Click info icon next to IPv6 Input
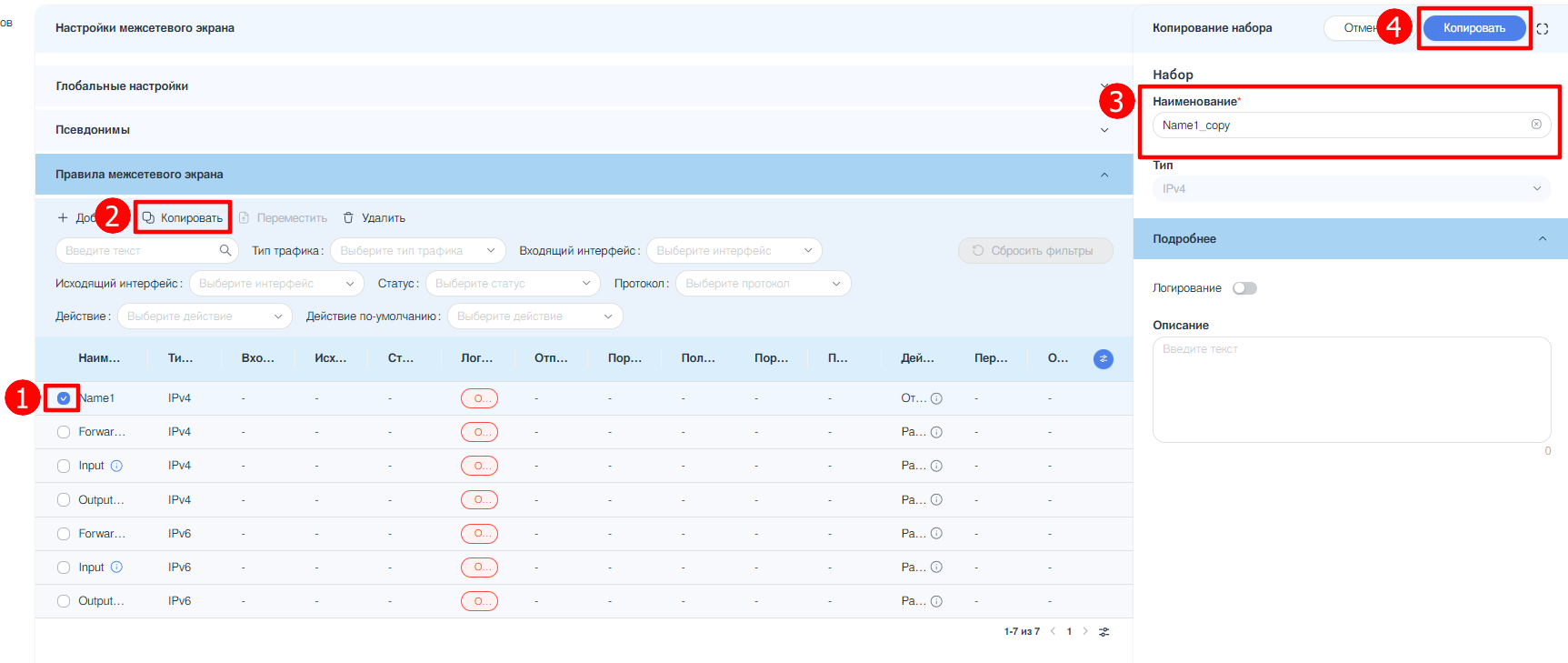Viewport: 1568px width, 663px height. click(x=116, y=568)
